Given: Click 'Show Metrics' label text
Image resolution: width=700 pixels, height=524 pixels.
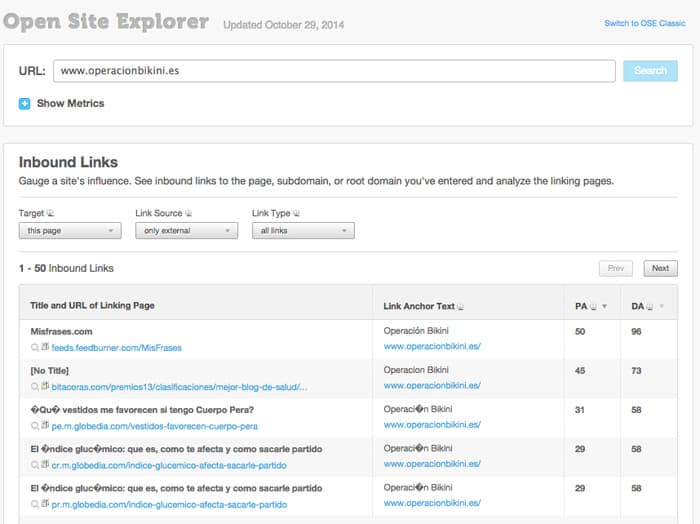Looking at the screenshot, I should click(71, 104).
